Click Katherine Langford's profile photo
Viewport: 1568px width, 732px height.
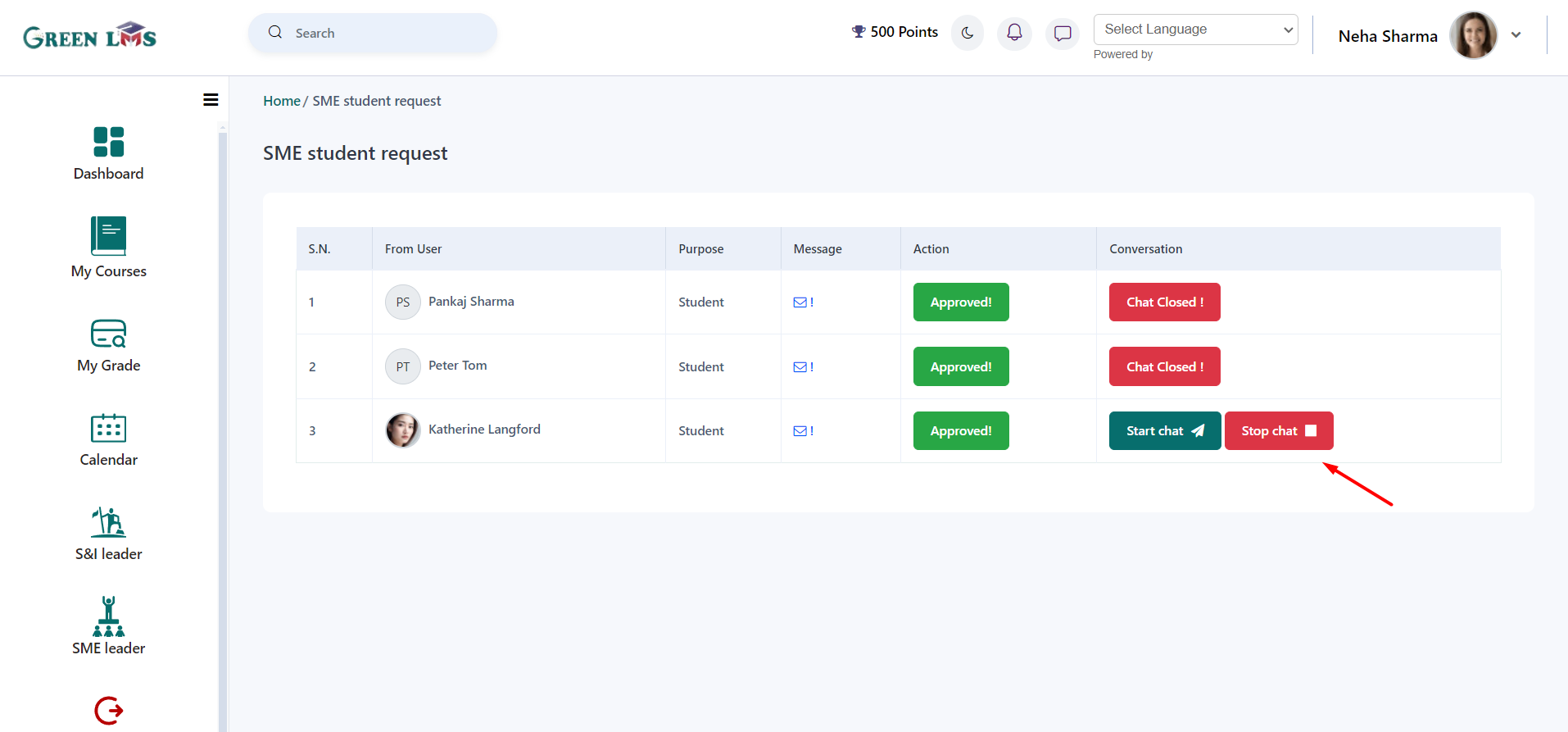[403, 430]
